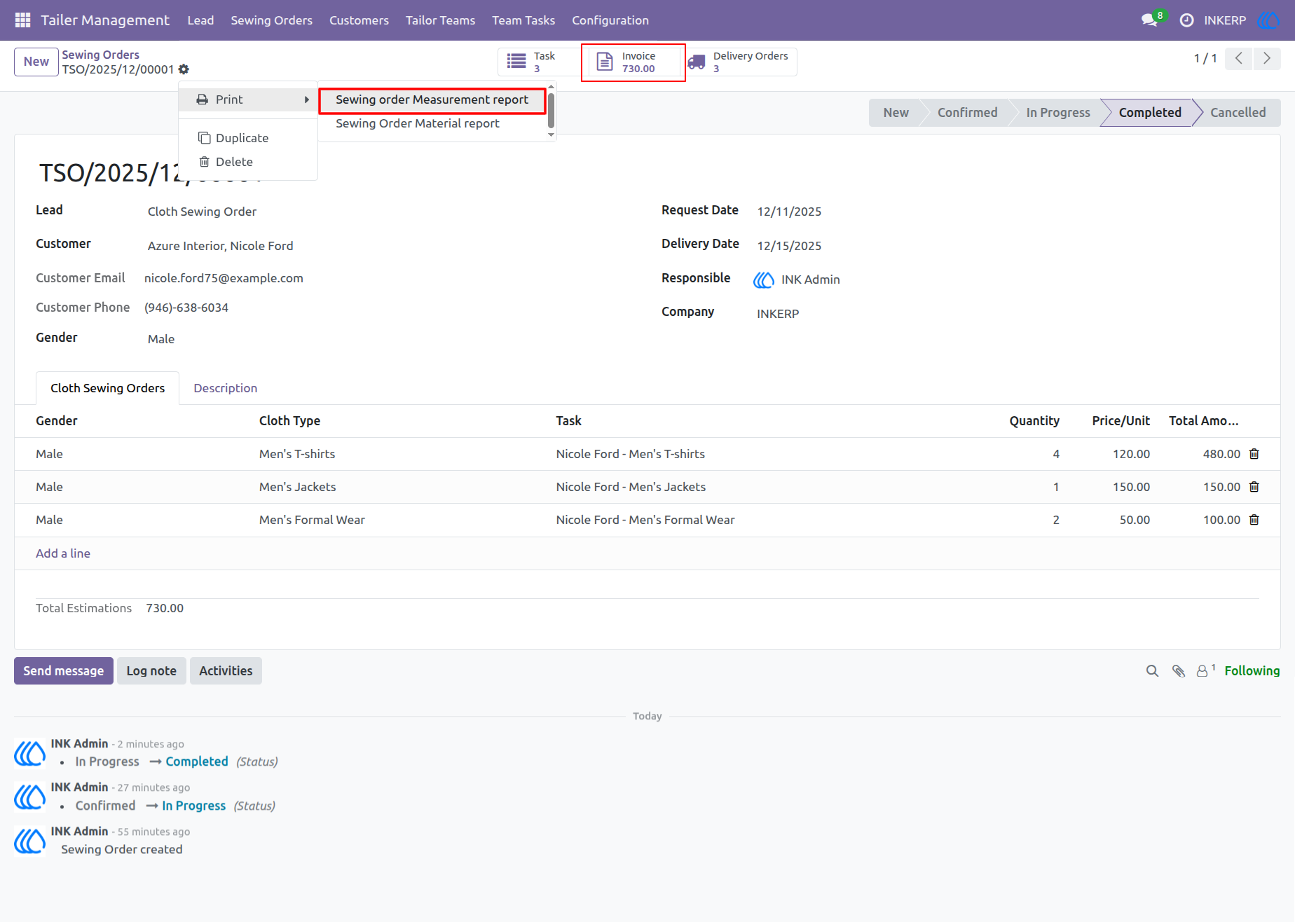This screenshot has height=924, width=1295.
Task: Delete the Men's Formal Wear line trash icon
Action: pos(1254,520)
